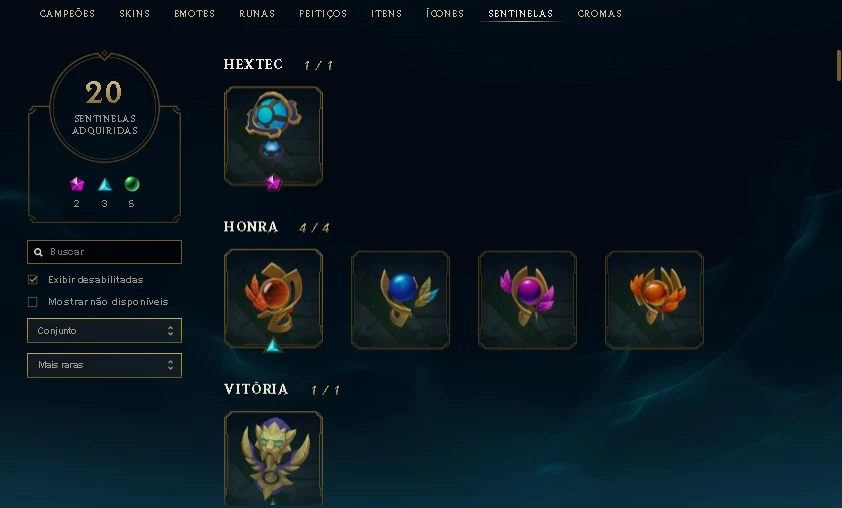The image size is (842, 508).
Task: Click the pink pentagon rarity gem icon
Action: [77, 184]
